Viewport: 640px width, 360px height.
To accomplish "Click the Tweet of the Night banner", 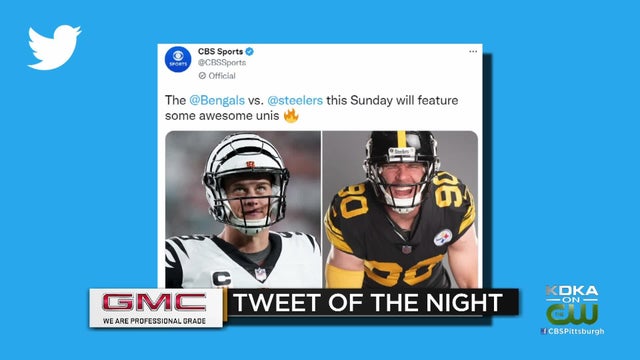I will (x=368, y=302).
